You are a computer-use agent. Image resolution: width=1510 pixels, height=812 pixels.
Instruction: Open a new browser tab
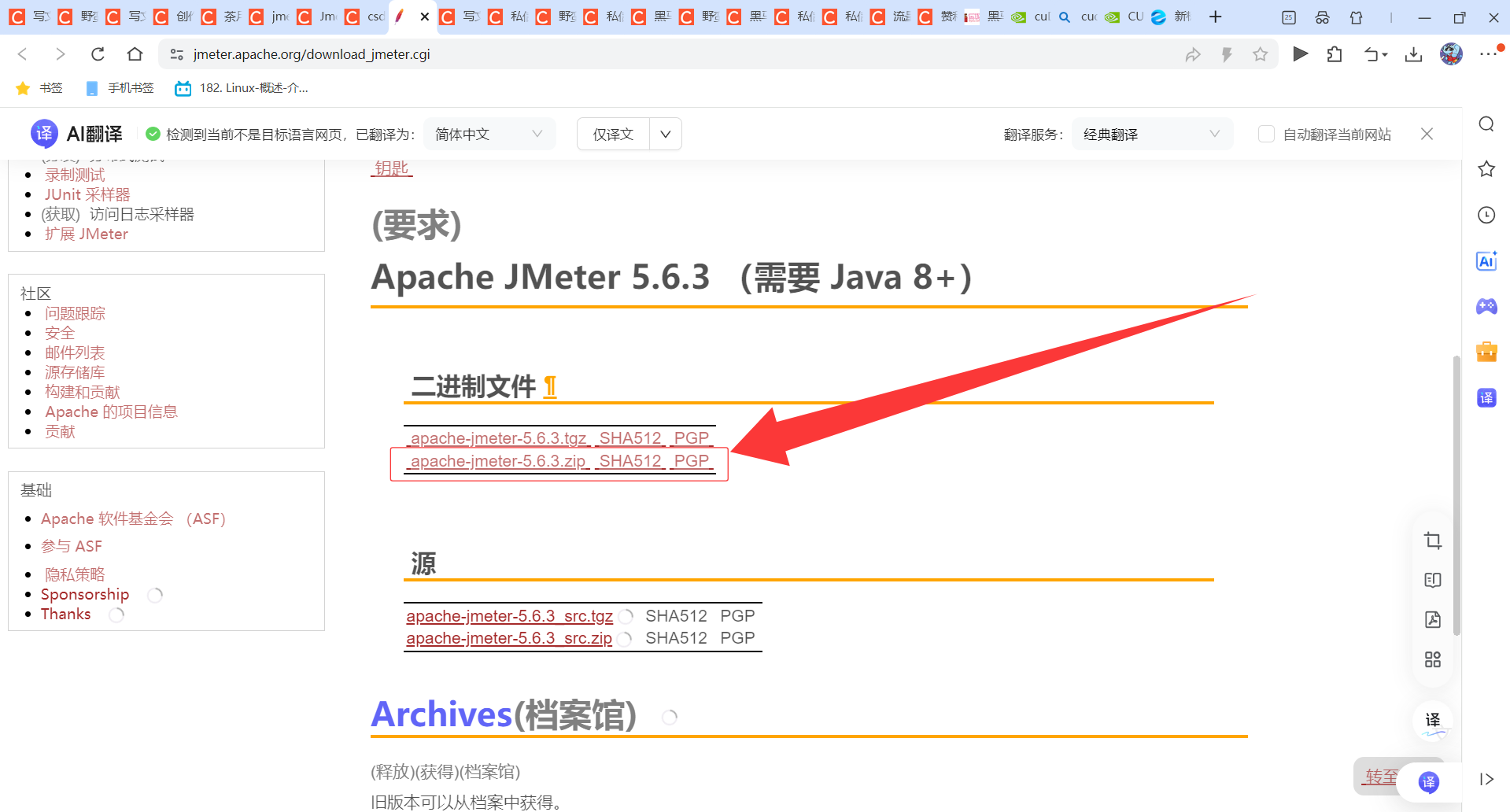point(1216,17)
